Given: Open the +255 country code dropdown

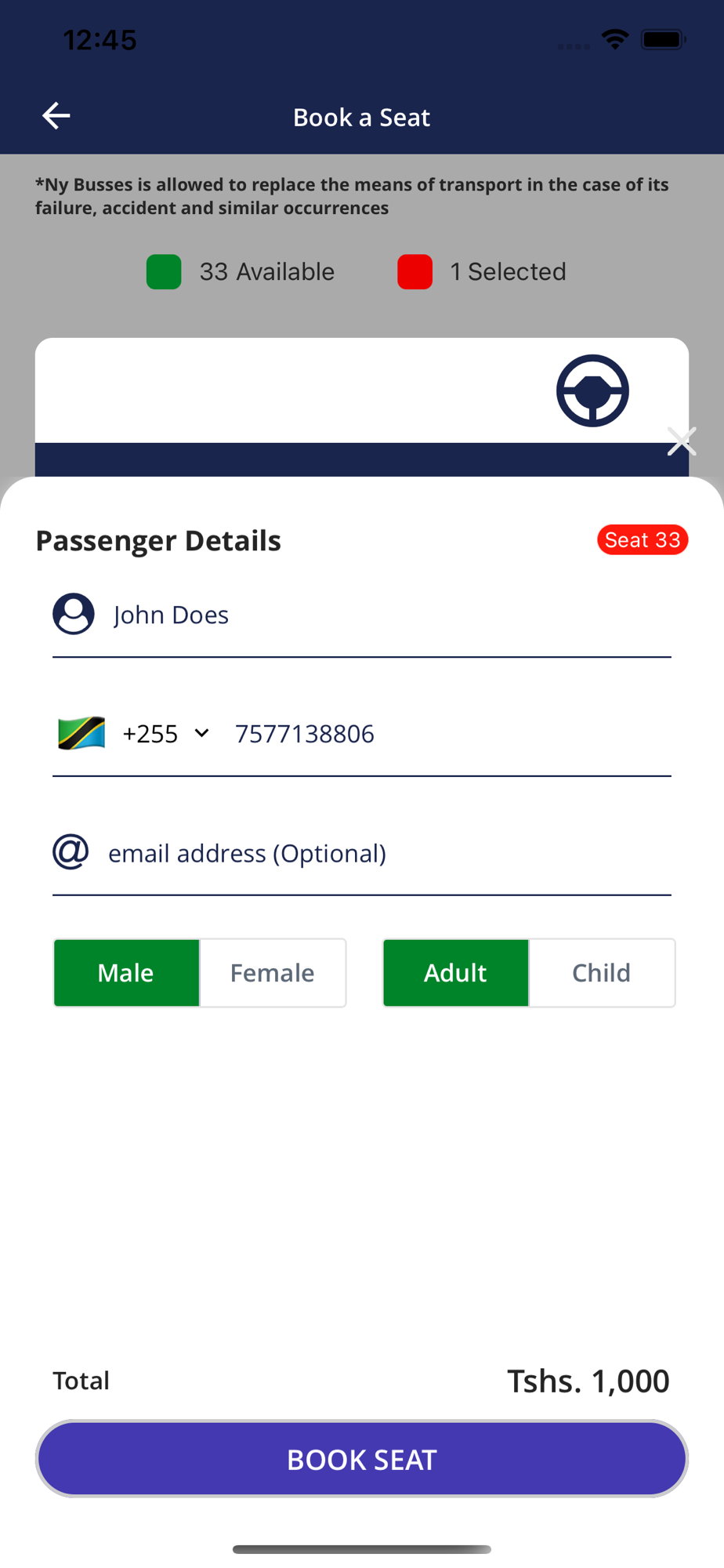Looking at the screenshot, I should [x=150, y=734].
